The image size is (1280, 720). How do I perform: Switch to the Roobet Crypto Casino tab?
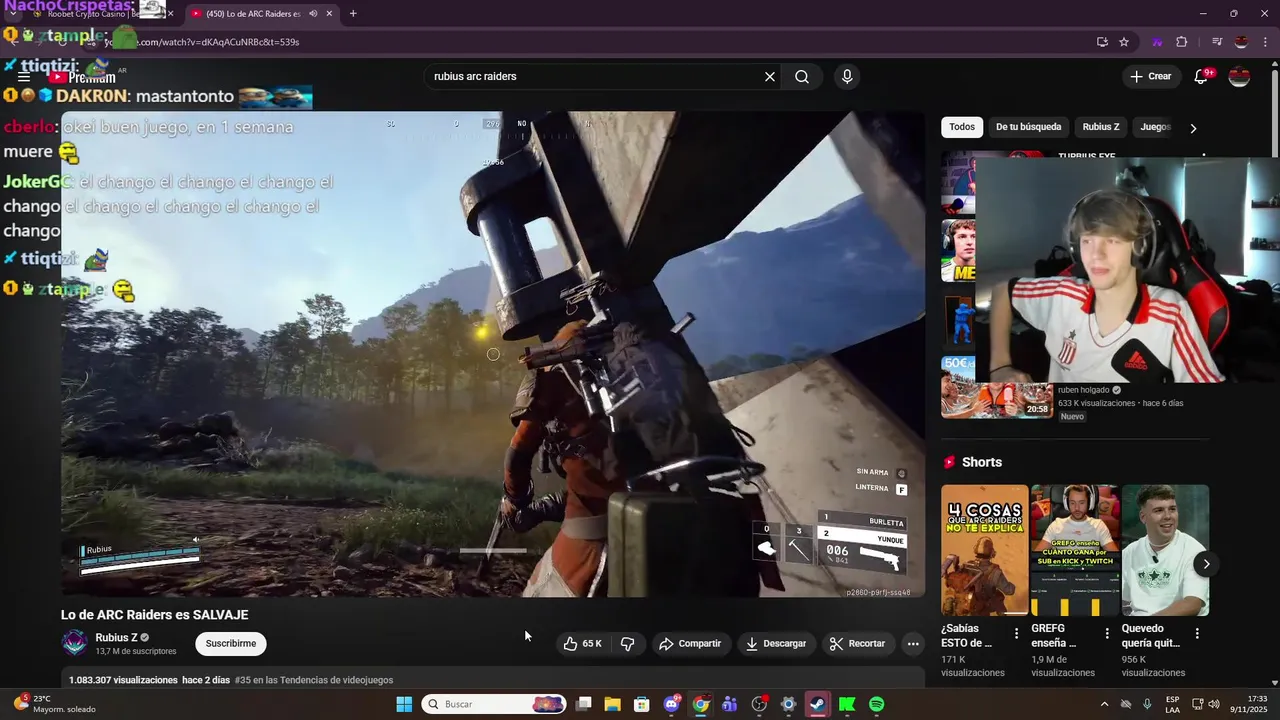(x=95, y=14)
